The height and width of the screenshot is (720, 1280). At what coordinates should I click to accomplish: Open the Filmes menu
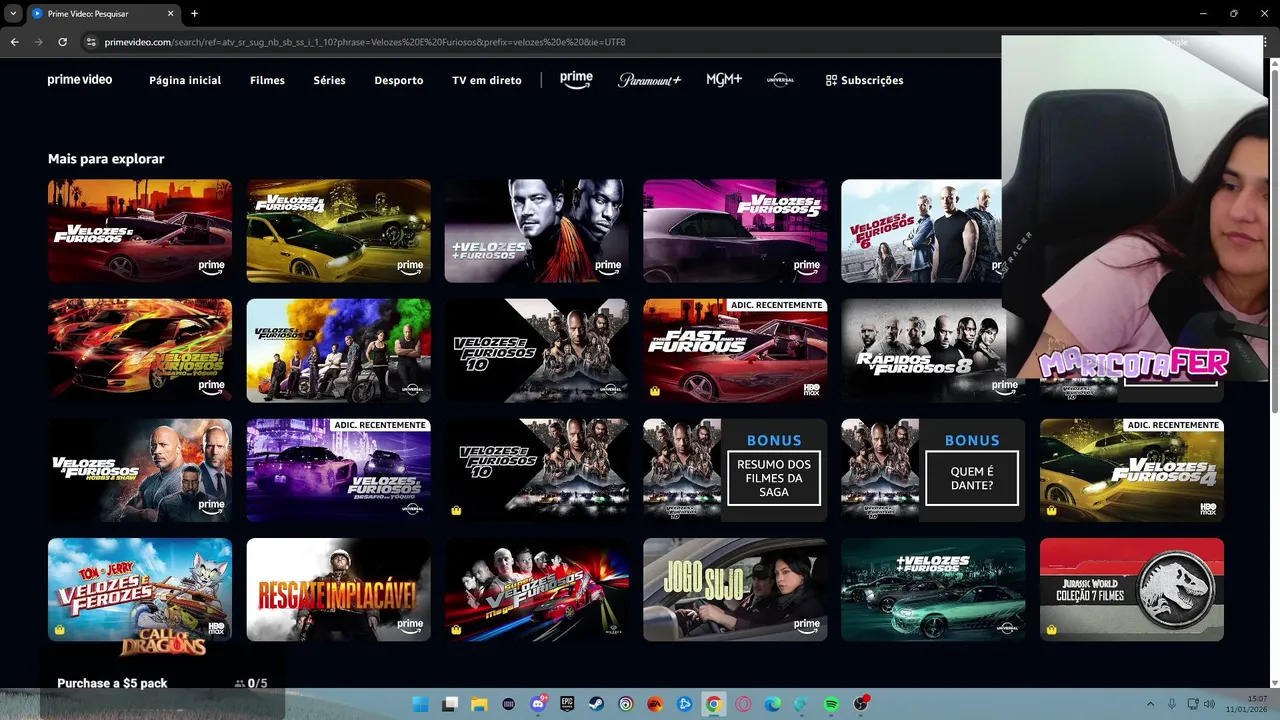pos(267,80)
